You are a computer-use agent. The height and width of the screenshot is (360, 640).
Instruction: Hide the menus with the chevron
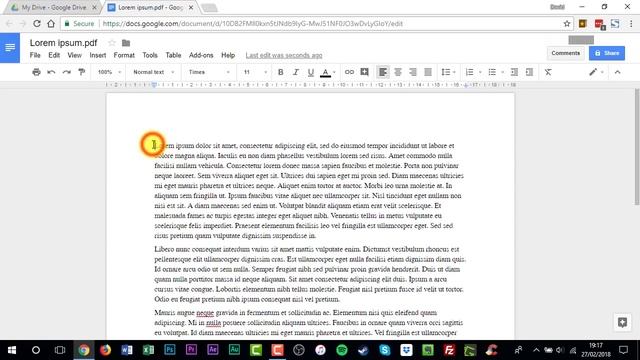(618, 72)
